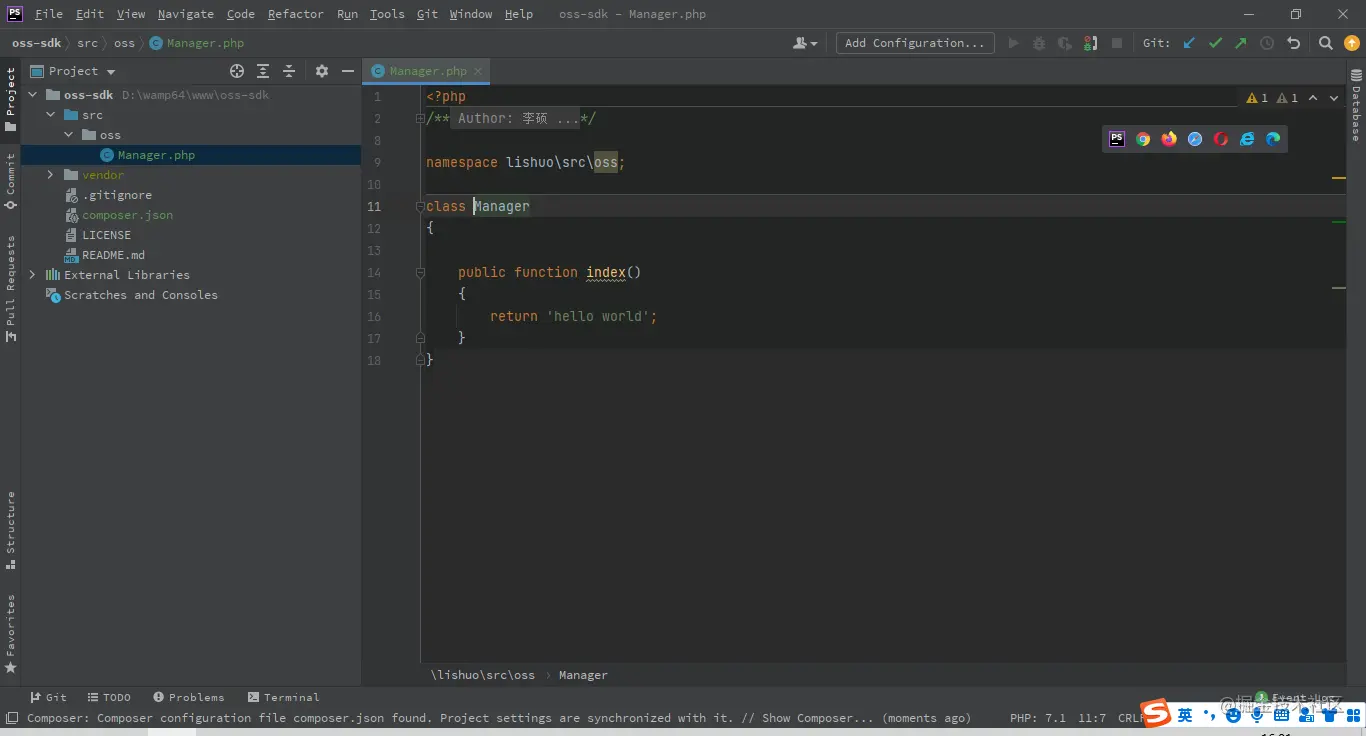Click the Git Rollback undo arrow

(1293, 43)
